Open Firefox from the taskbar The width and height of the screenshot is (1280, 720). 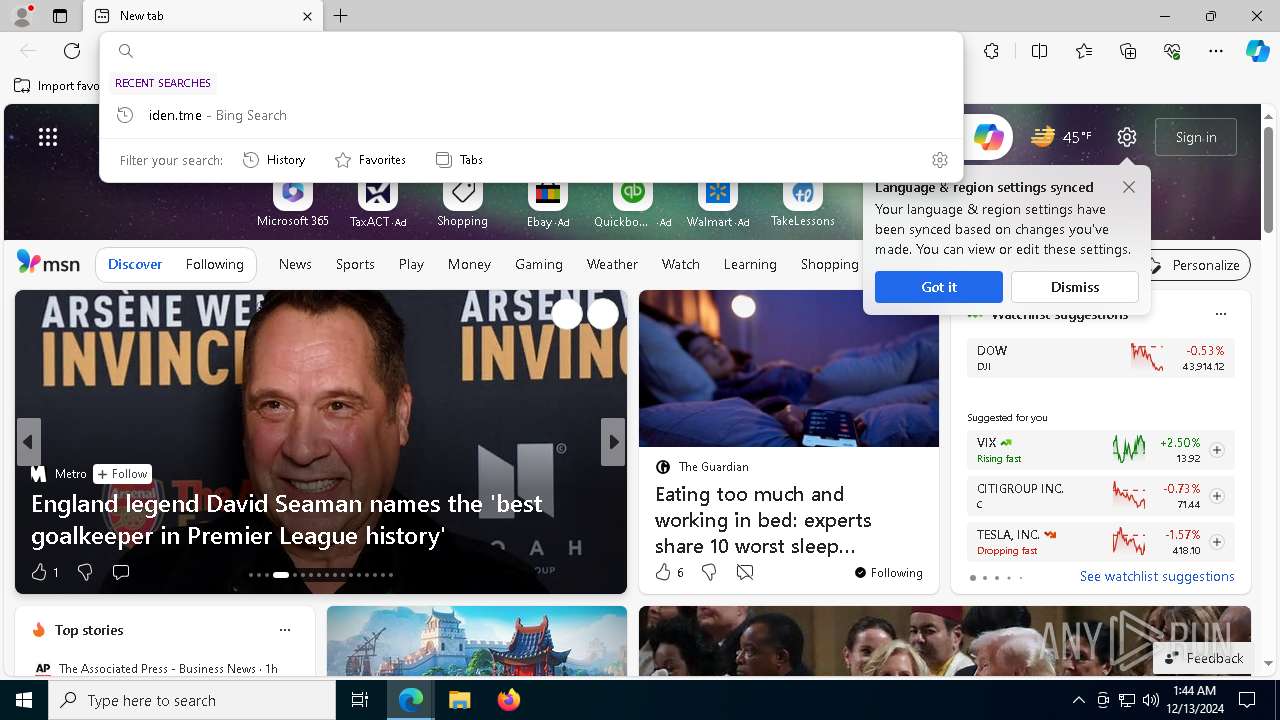[x=509, y=700]
